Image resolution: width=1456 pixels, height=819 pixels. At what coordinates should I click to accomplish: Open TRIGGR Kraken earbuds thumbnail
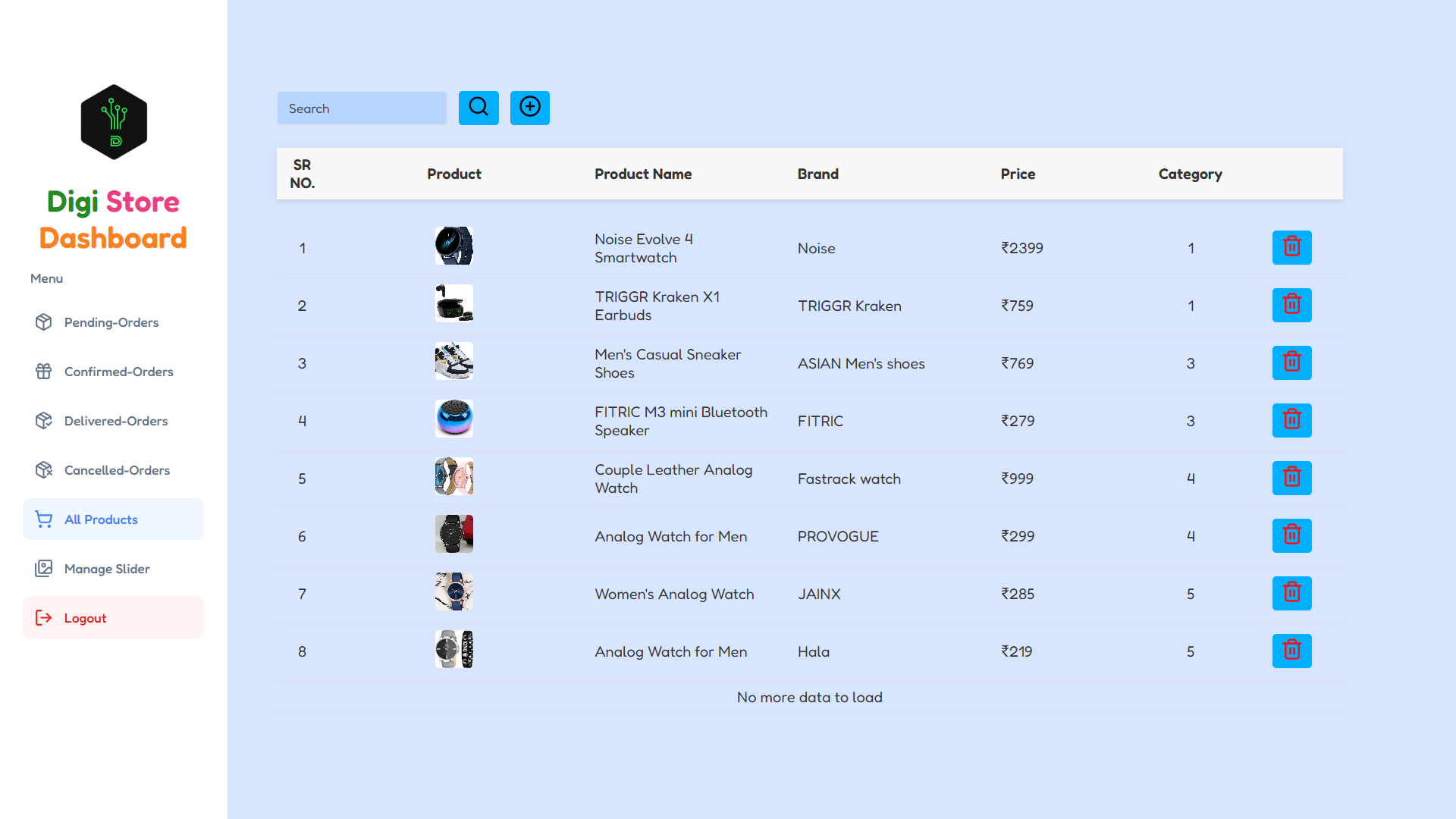454,303
